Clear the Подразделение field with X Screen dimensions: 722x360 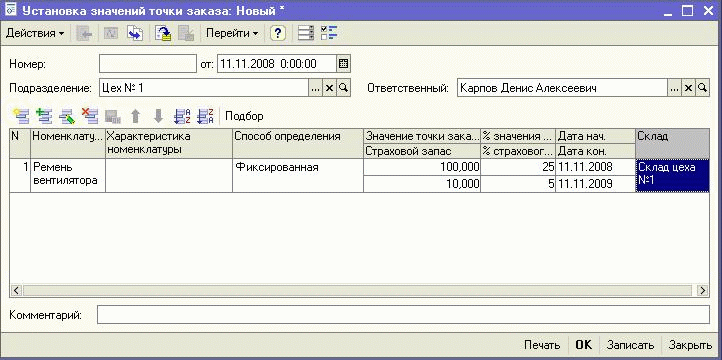[x=329, y=88]
